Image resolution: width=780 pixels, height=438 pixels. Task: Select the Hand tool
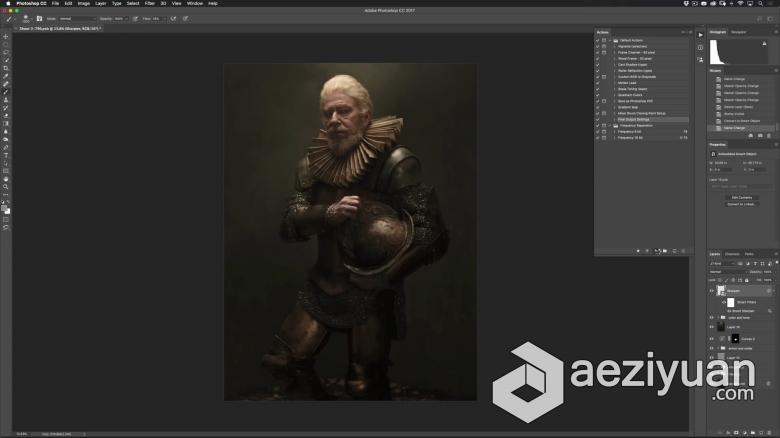pos(5,179)
